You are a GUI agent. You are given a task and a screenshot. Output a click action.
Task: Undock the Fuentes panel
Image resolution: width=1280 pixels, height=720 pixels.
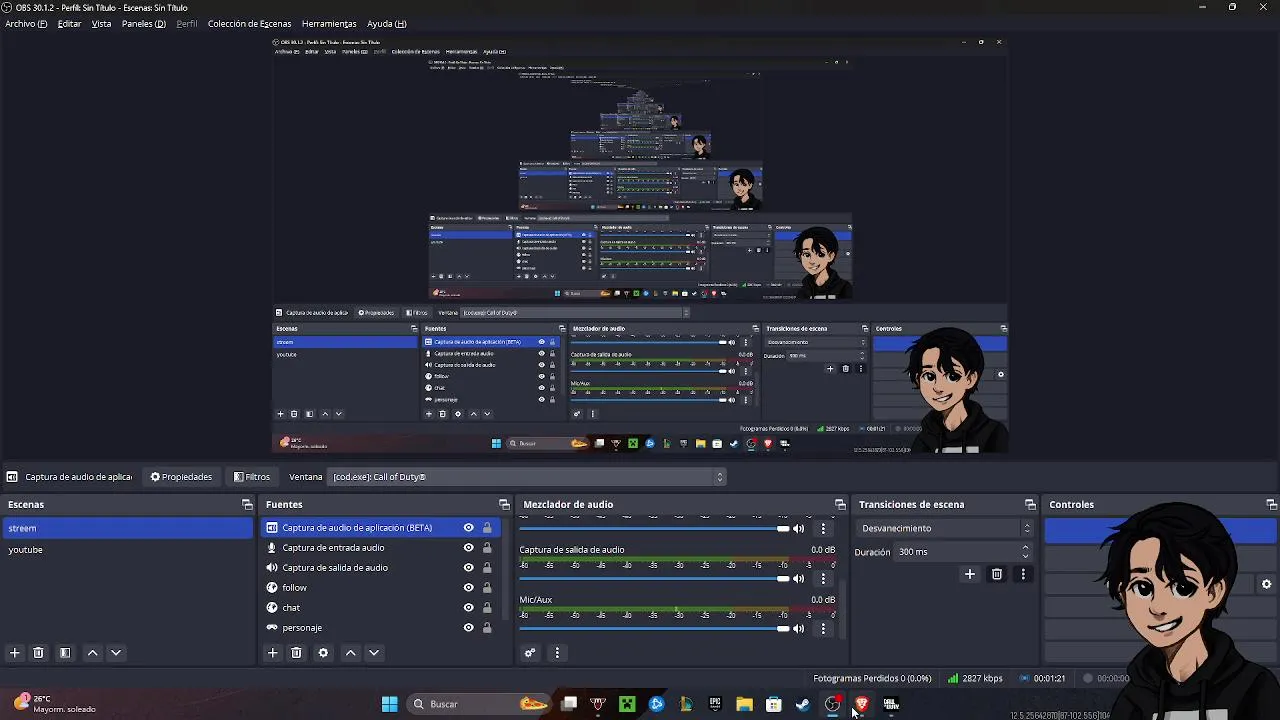click(x=504, y=505)
